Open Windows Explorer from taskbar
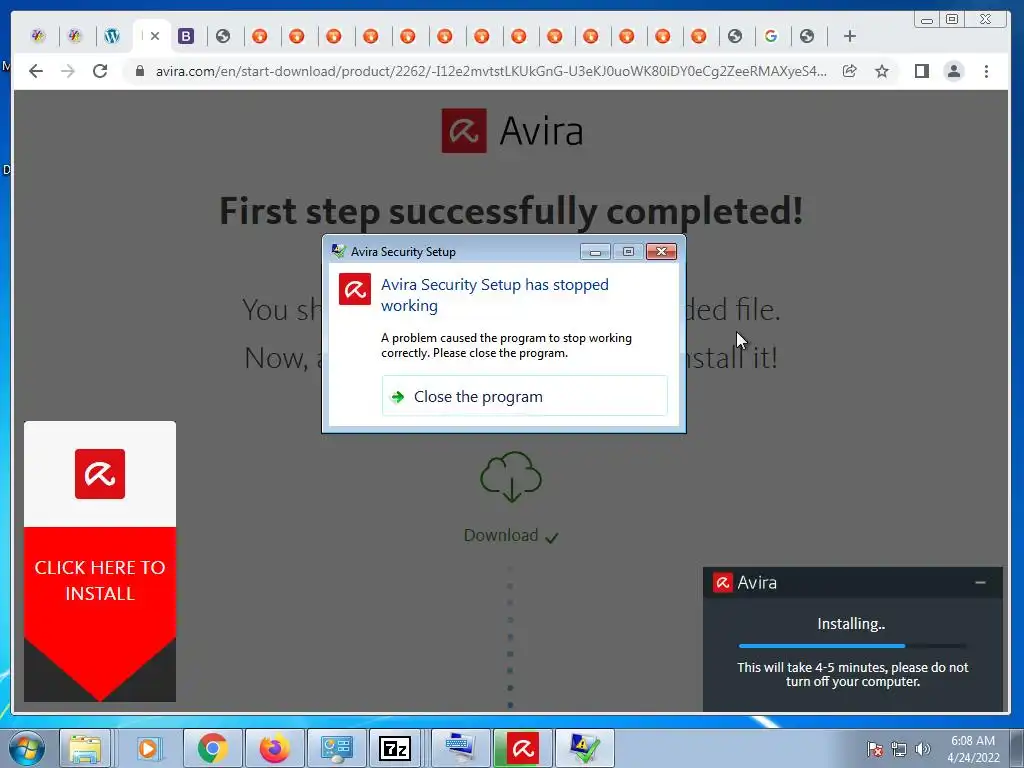This screenshot has height=768, width=1024. click(x=85, y=748)
